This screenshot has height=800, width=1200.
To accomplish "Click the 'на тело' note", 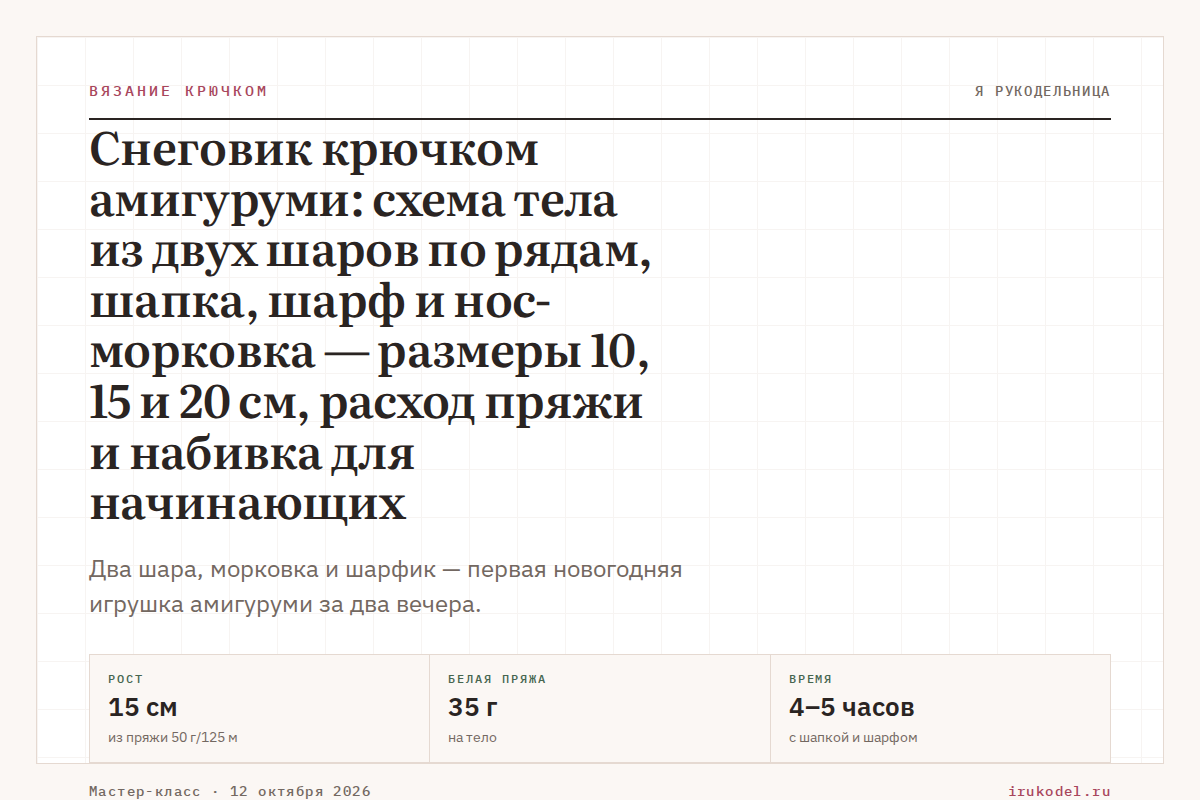I will (x=472, y=738).
